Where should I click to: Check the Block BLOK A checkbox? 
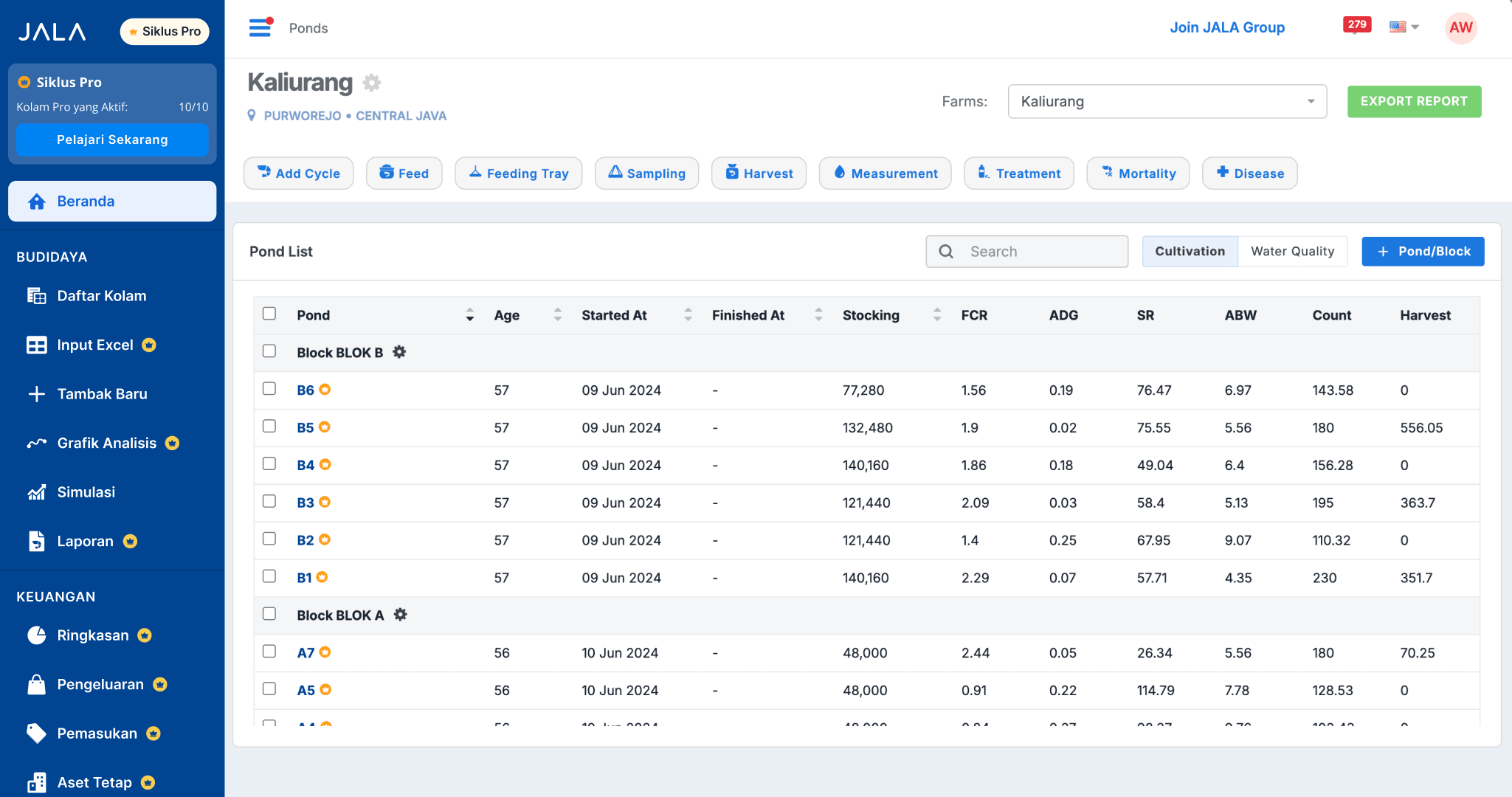point(269,614)
